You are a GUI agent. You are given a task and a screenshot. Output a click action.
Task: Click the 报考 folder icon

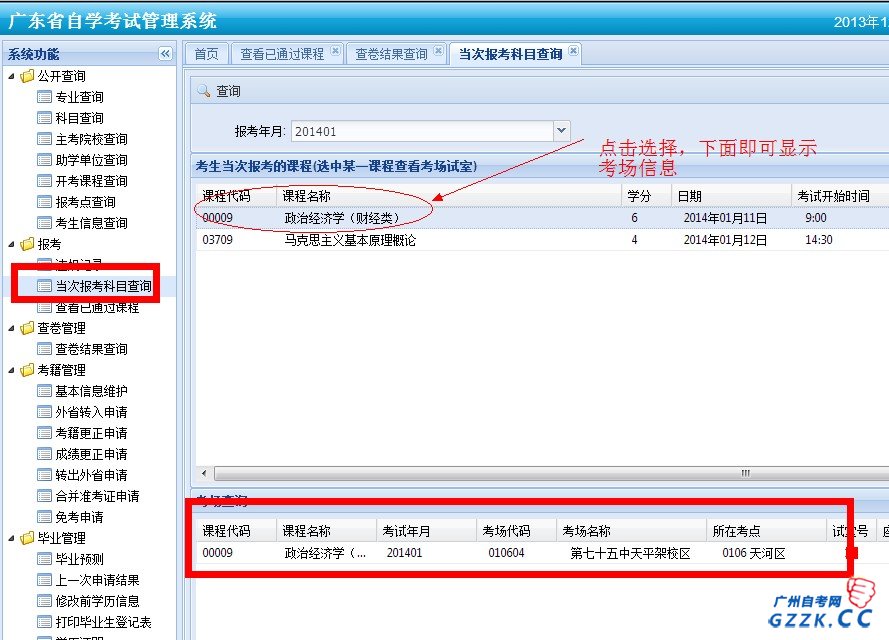point(27,243)
